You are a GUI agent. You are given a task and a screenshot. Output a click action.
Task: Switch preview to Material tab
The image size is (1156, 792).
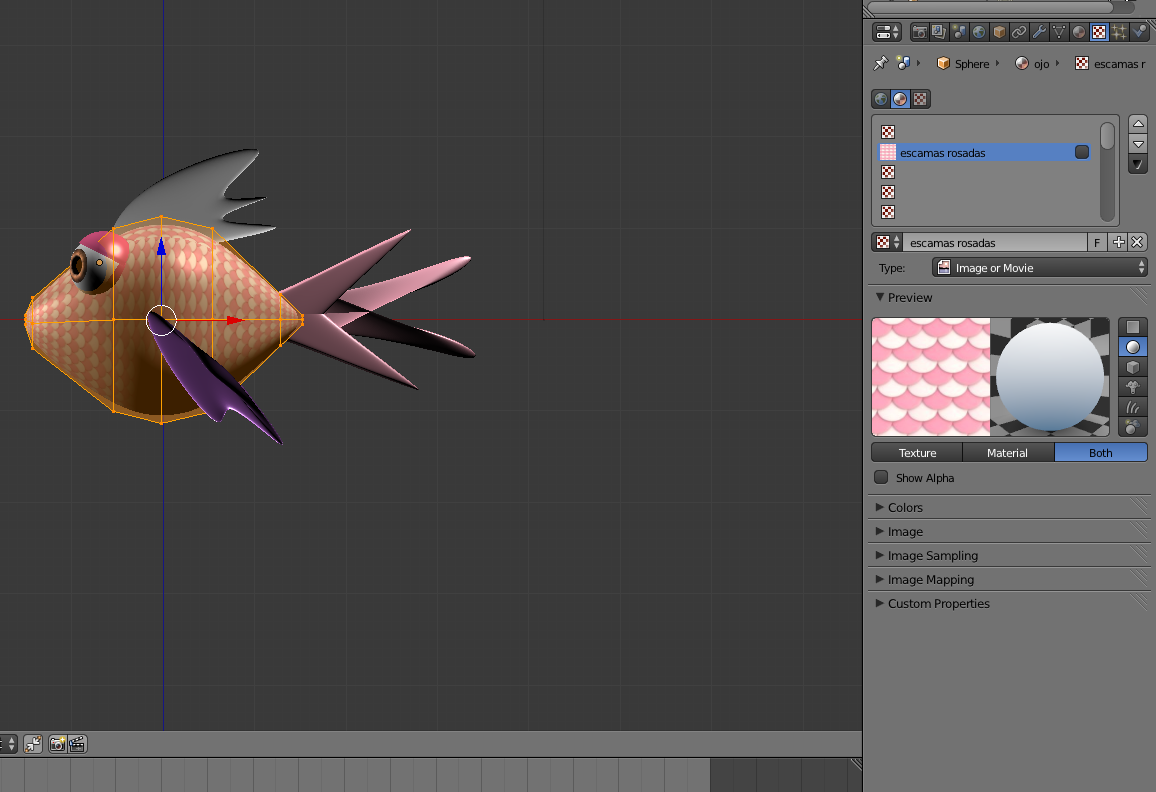[x=1008, y=452]
